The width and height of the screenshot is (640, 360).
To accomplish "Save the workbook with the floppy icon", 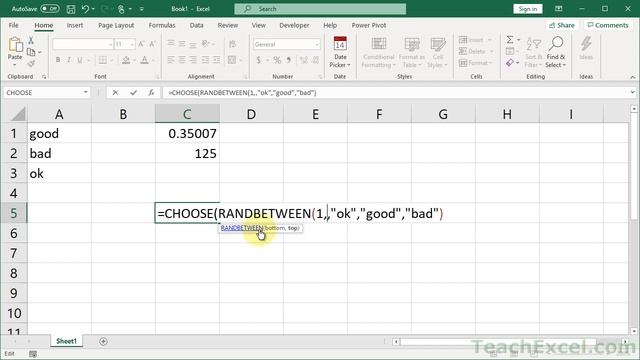I will 71,9.
